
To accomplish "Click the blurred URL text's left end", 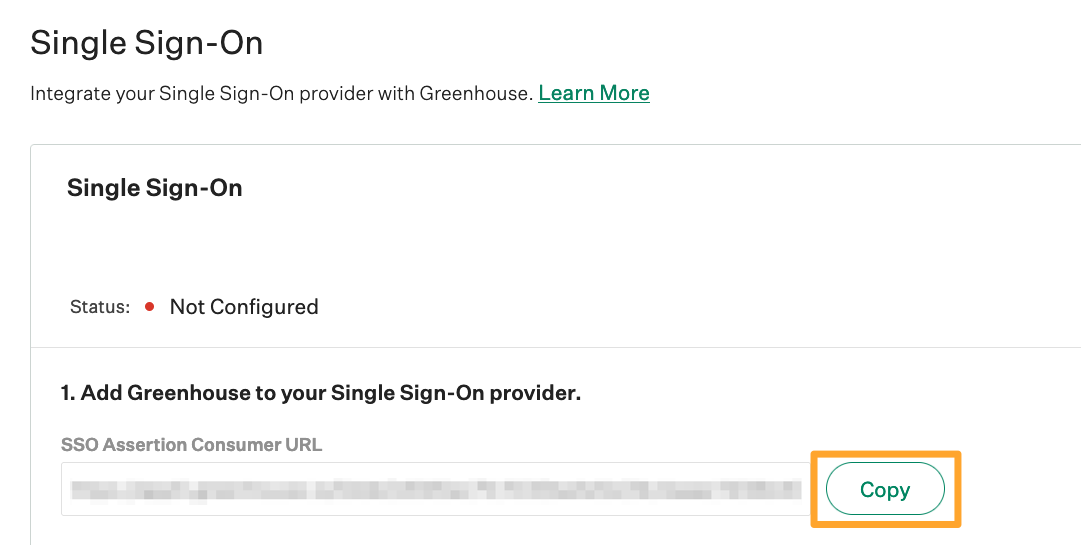I will tap(80, 489).
